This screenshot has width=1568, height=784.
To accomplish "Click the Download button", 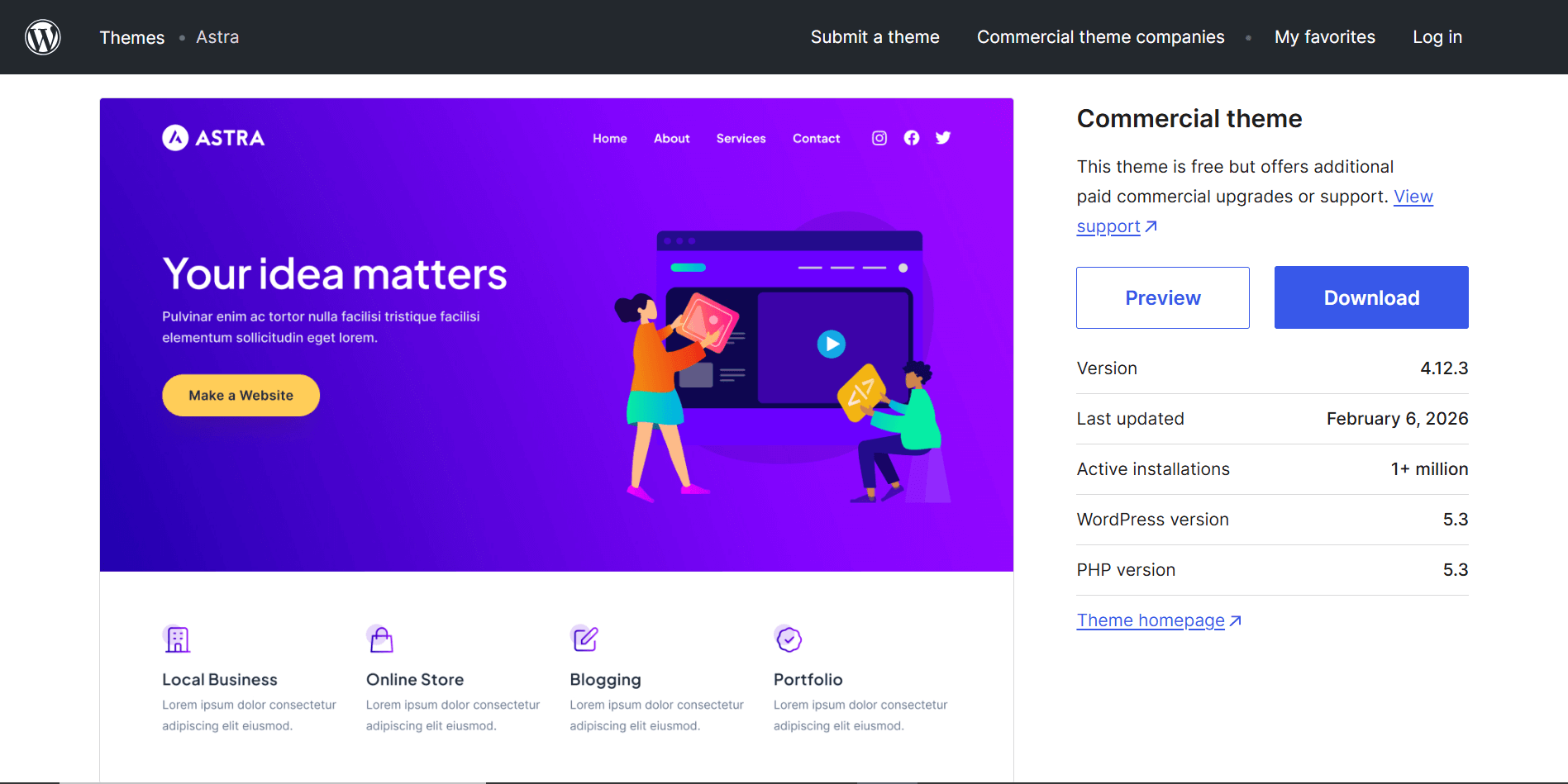I will coord(1371,297).
